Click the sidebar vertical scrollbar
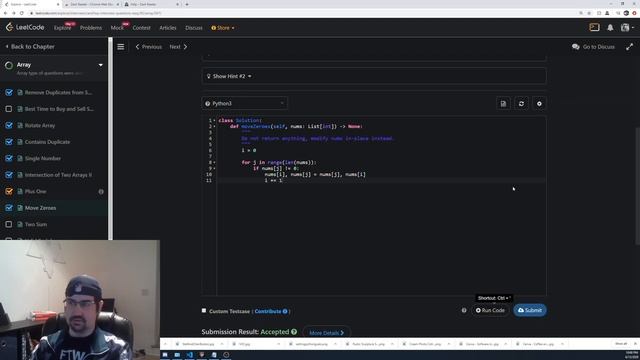Screen dimensions: 640x360 point(110,139)
